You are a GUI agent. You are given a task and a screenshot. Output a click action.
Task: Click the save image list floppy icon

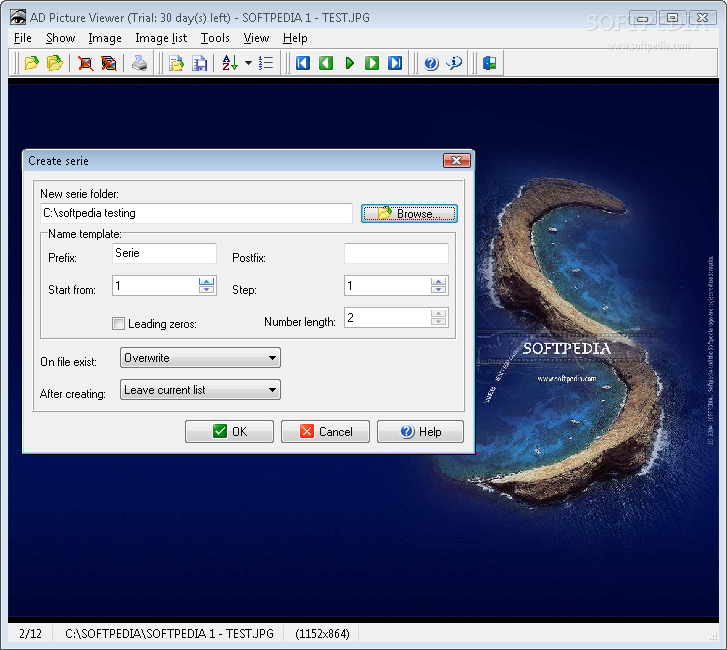[200, 63]
